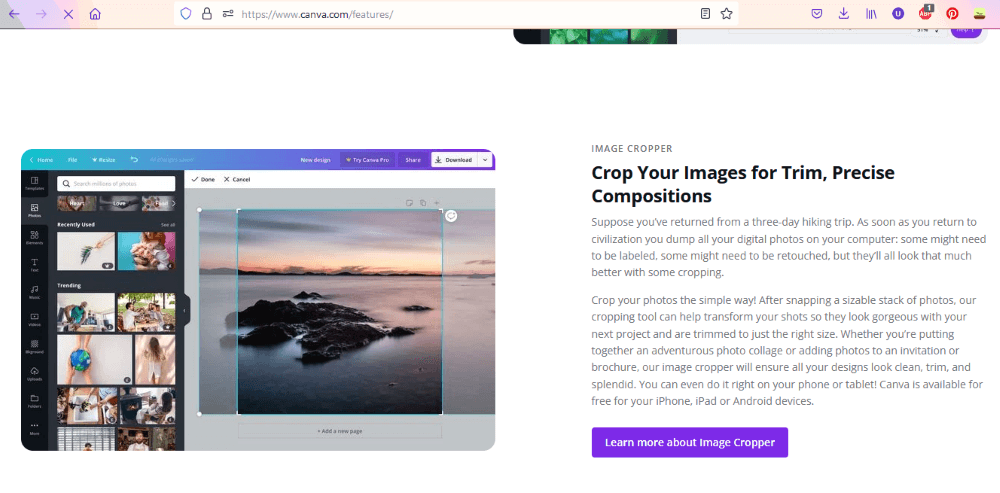Open the Adblock Plus extension
Viewport: 1000px width, 493px height.
click(925, 13)
